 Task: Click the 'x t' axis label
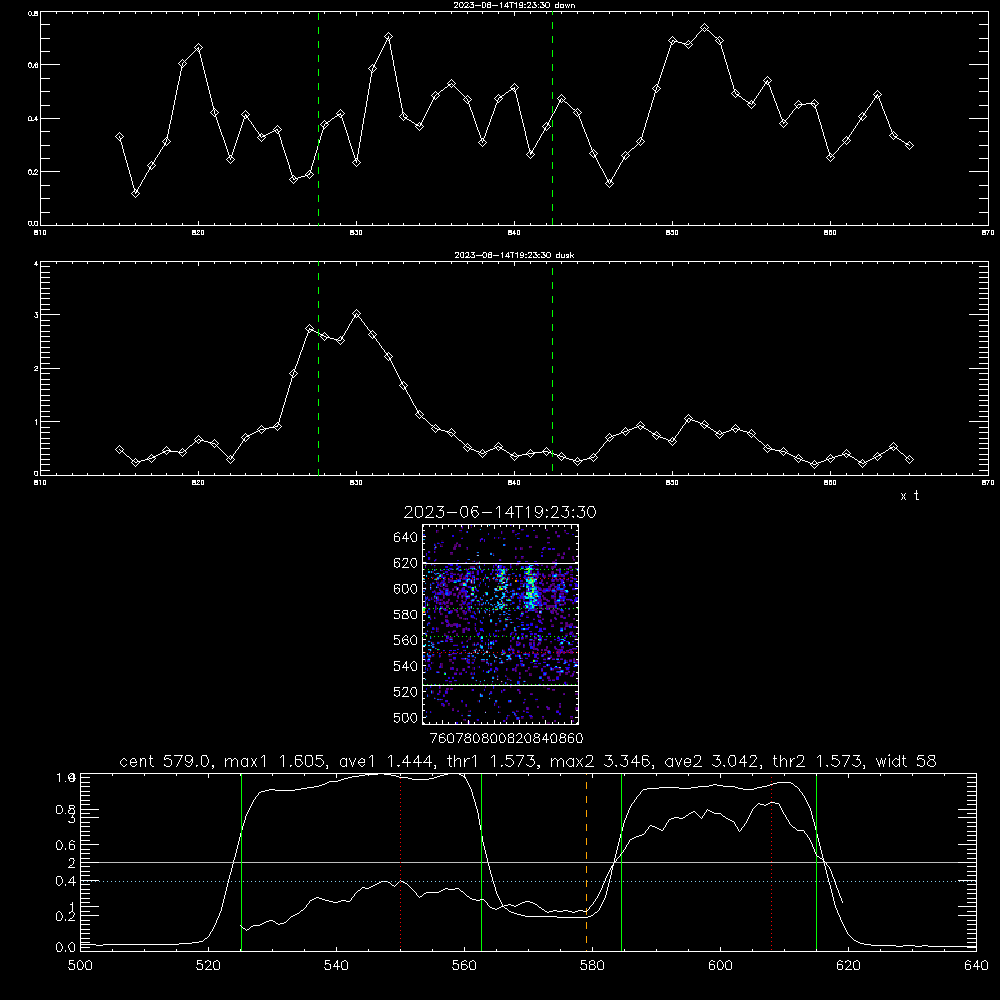point(909,496)
